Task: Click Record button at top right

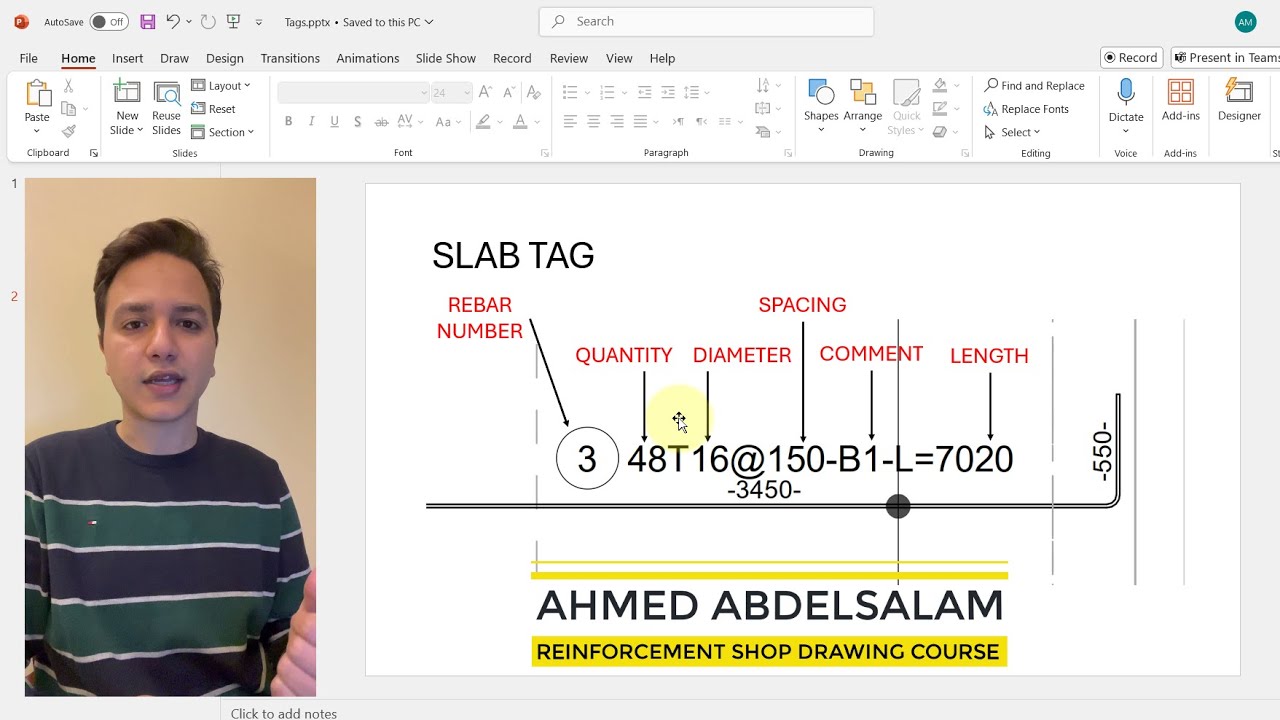Action: (x=1131, y=58)
